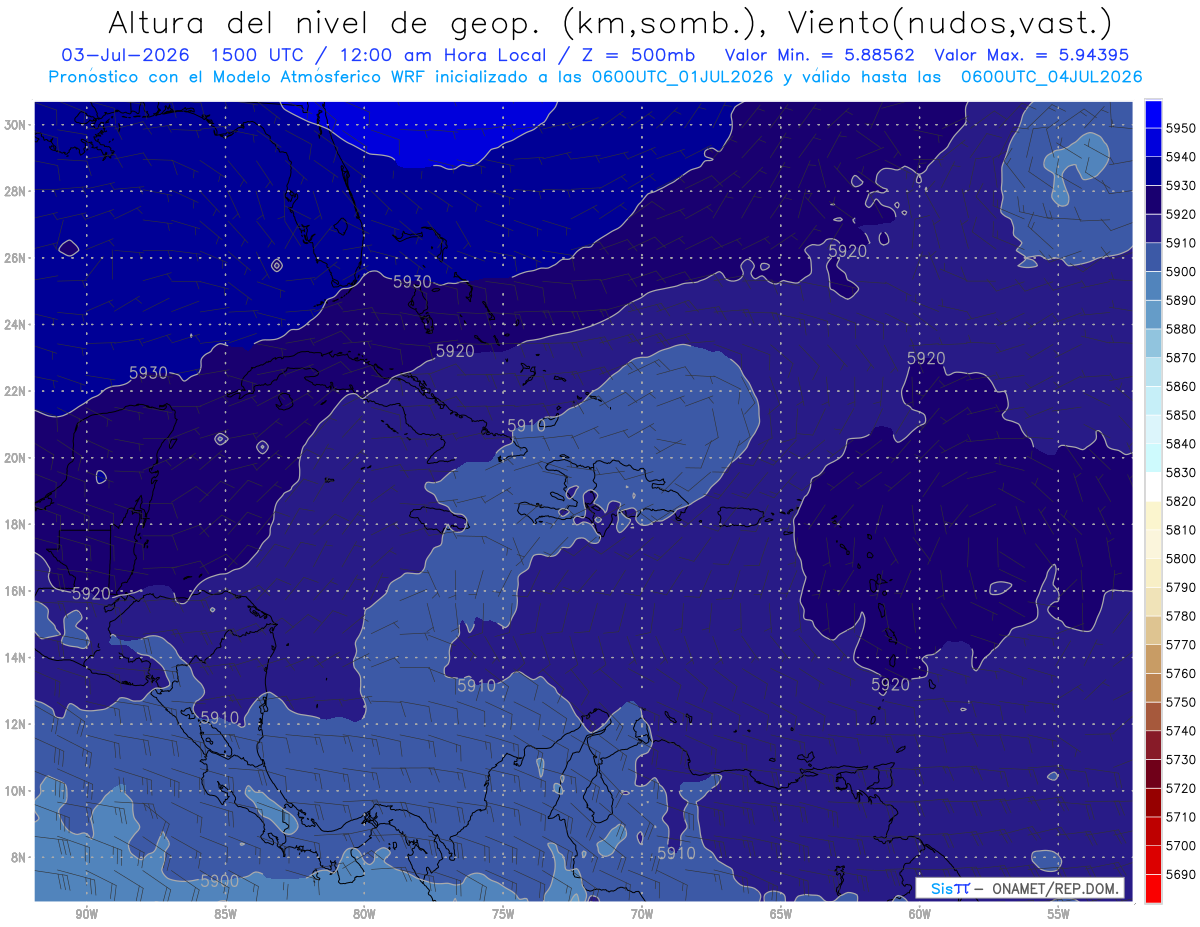Image resolution: width=1200 pixels, height=927 pixels.
Task: Pick the colorbar swatch between 5730 and 5740
Action: coord(1153,745)
